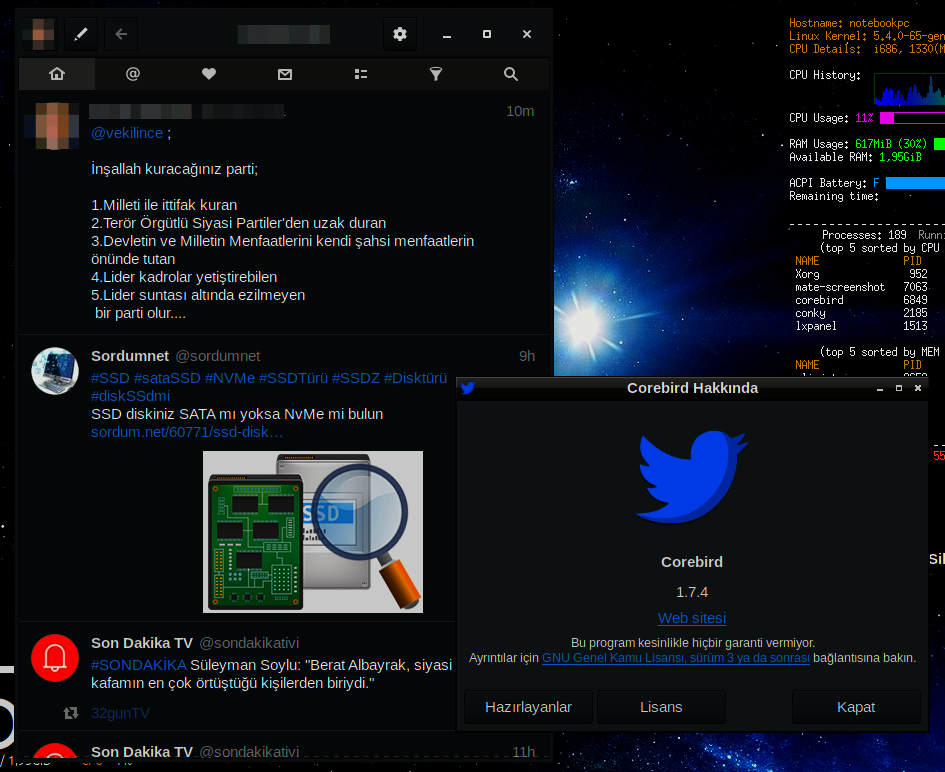Open the #diskSSDmi hashtag

(130, 396)
